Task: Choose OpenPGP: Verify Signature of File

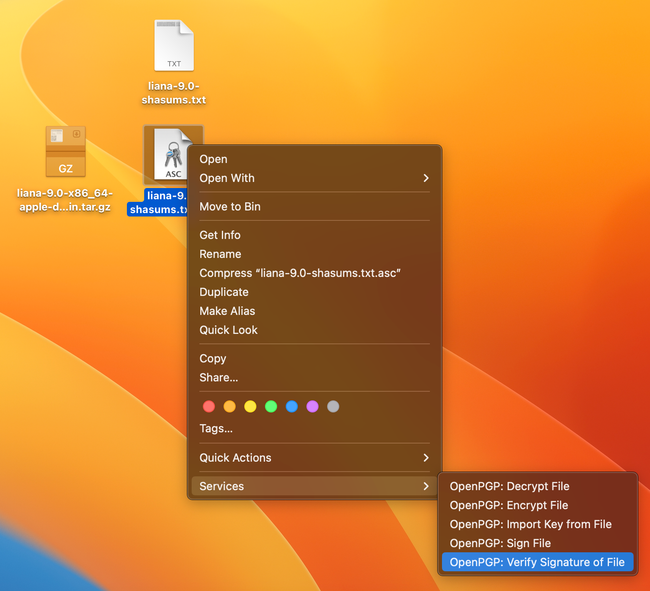Action: coord(537,562)
